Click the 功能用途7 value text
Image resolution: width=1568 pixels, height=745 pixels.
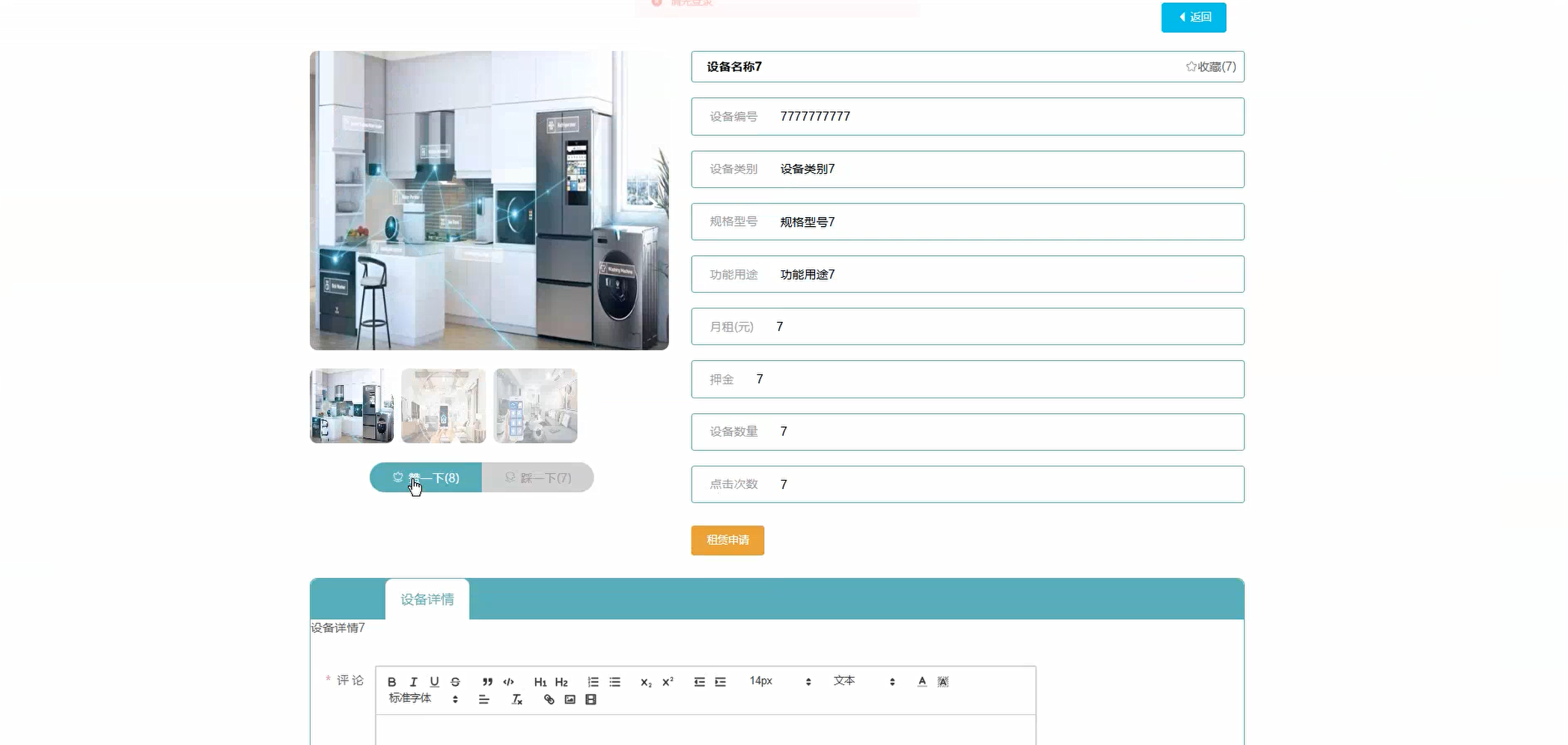tap(808, 275)
